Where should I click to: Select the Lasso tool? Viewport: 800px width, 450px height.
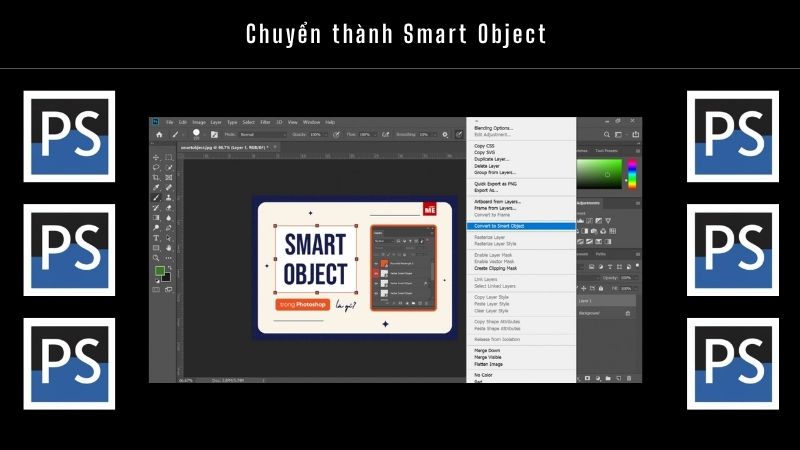pyautogui.click(x=156, y=167)
